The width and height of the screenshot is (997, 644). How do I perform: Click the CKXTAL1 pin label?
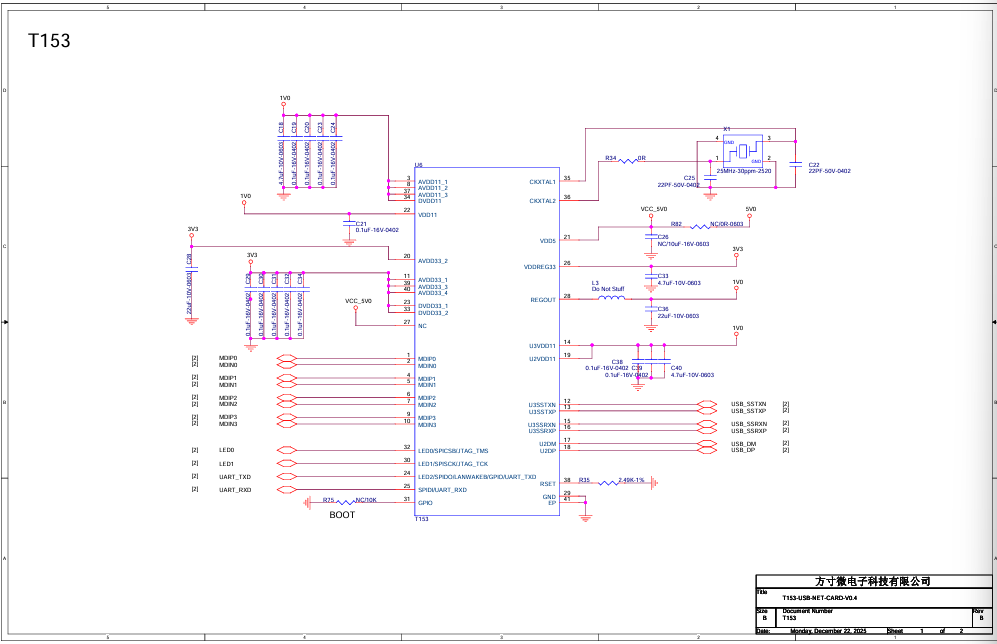coord(542,182)
